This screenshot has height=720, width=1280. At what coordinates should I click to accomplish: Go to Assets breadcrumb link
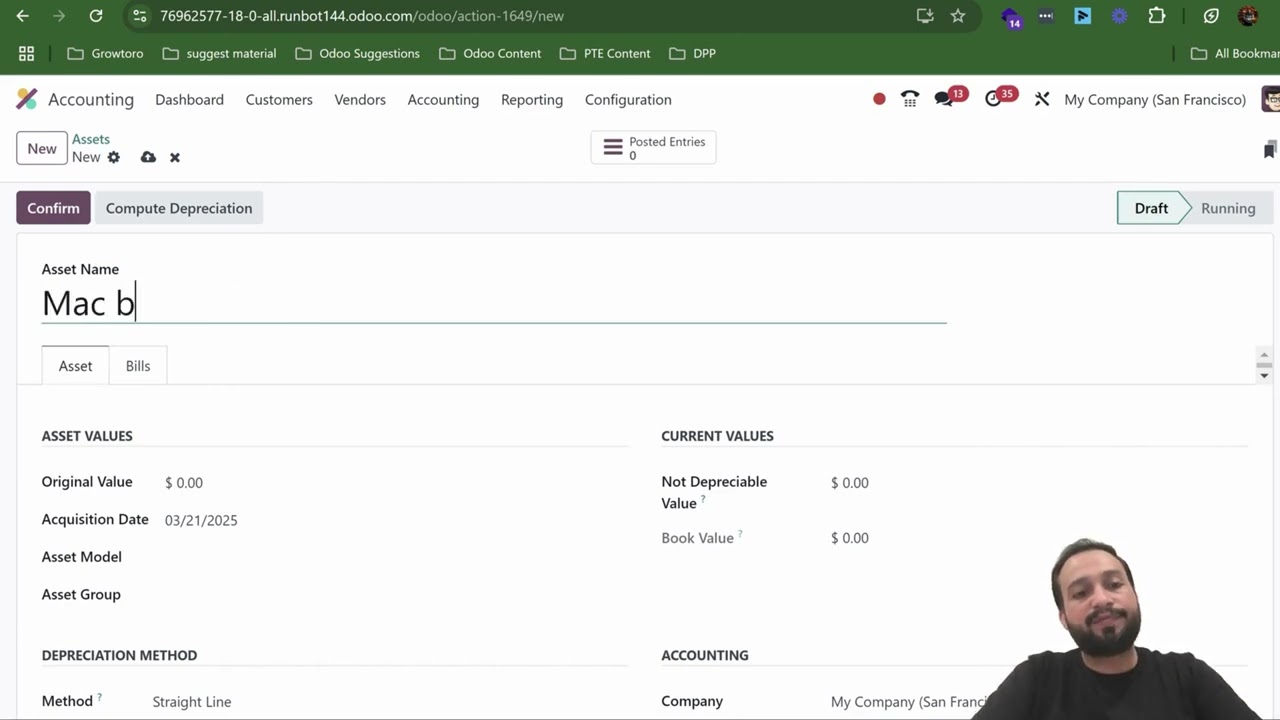[x=91, y=139]
